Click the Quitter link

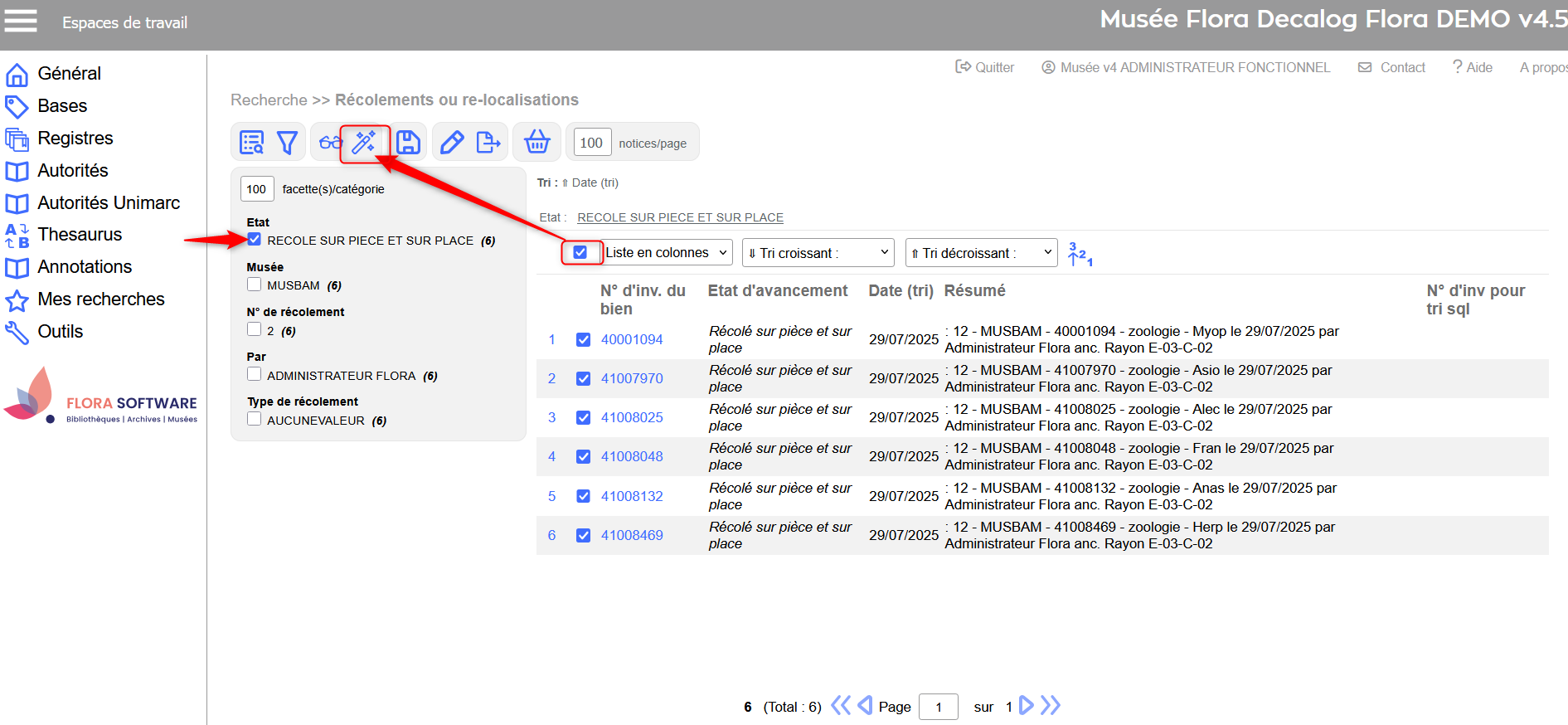985,67
